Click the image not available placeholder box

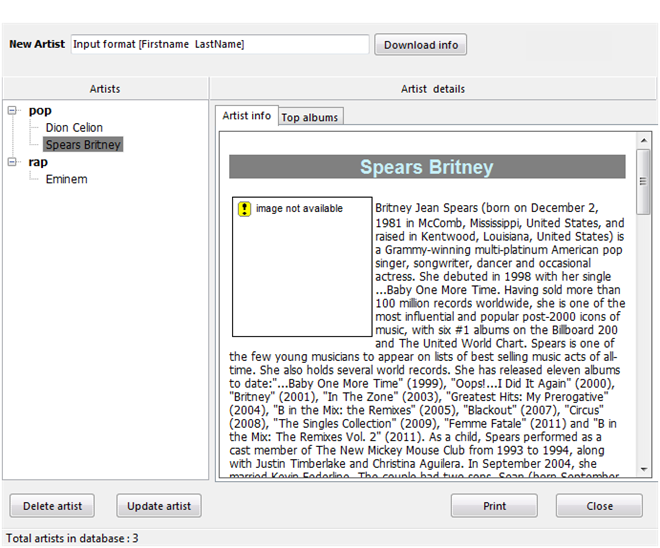click(x=302, y=267)
